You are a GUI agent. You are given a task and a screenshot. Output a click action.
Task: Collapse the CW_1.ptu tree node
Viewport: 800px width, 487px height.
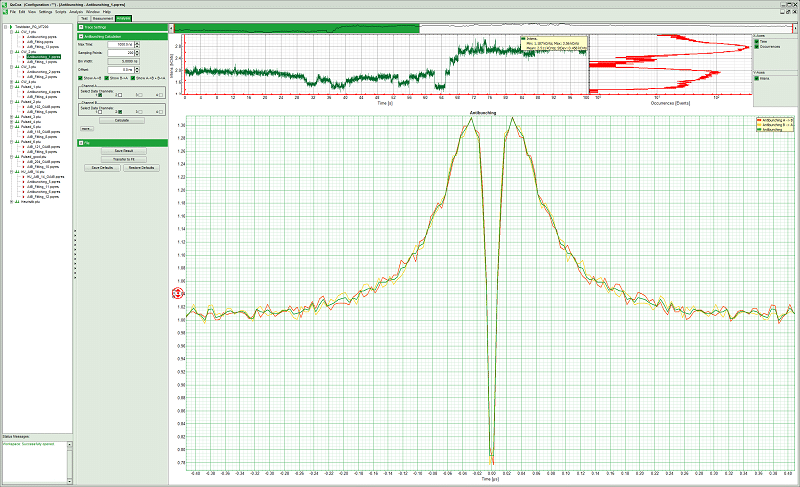coord(11,31)
